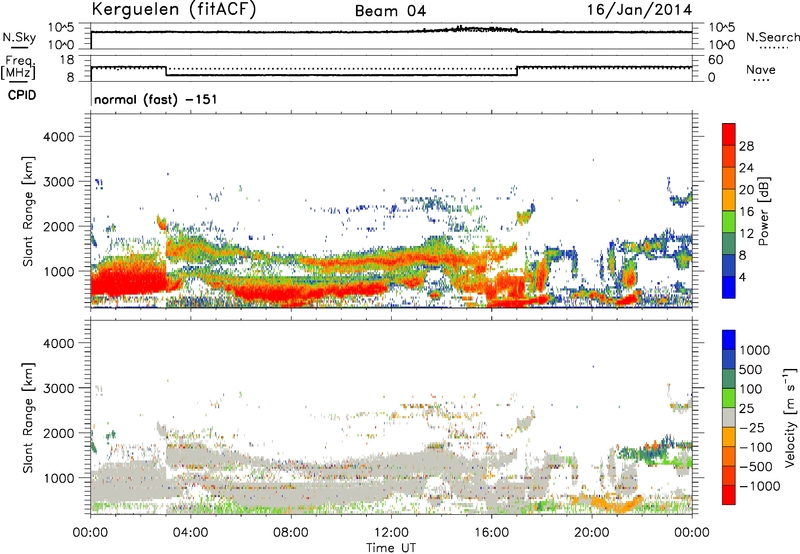This screenshot has width=800, height=554.
Task: Click the 'Power [dB]' colorbar label
Action: pyautogui.click(x=763, y=211)
